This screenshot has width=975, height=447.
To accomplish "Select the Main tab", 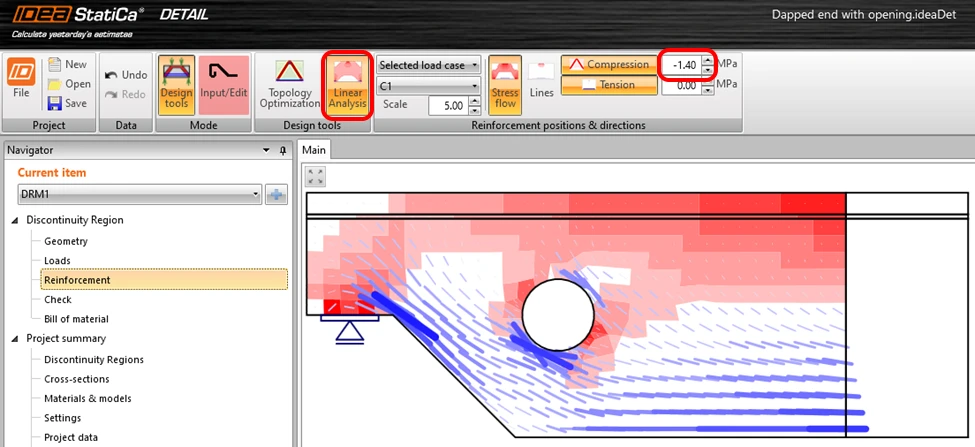I will (314, 150).
